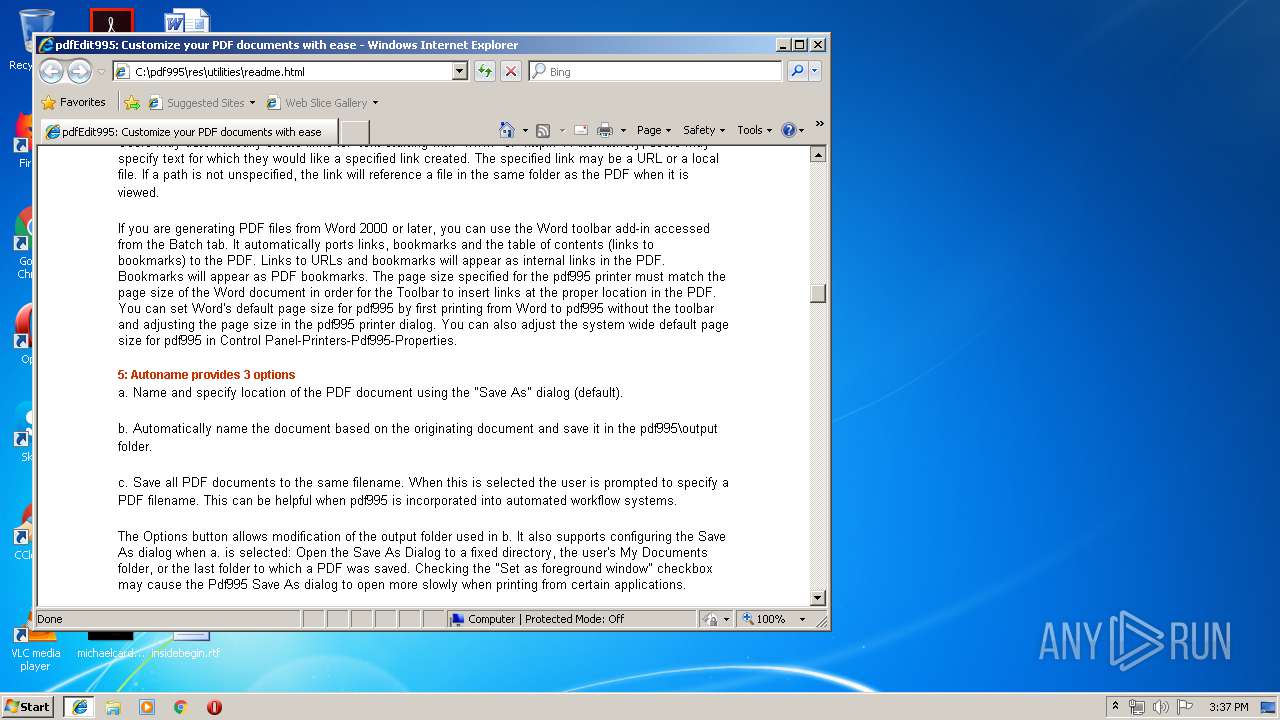Launch Chrome from the taskbar
The image size is (1280, 720).
181,707
